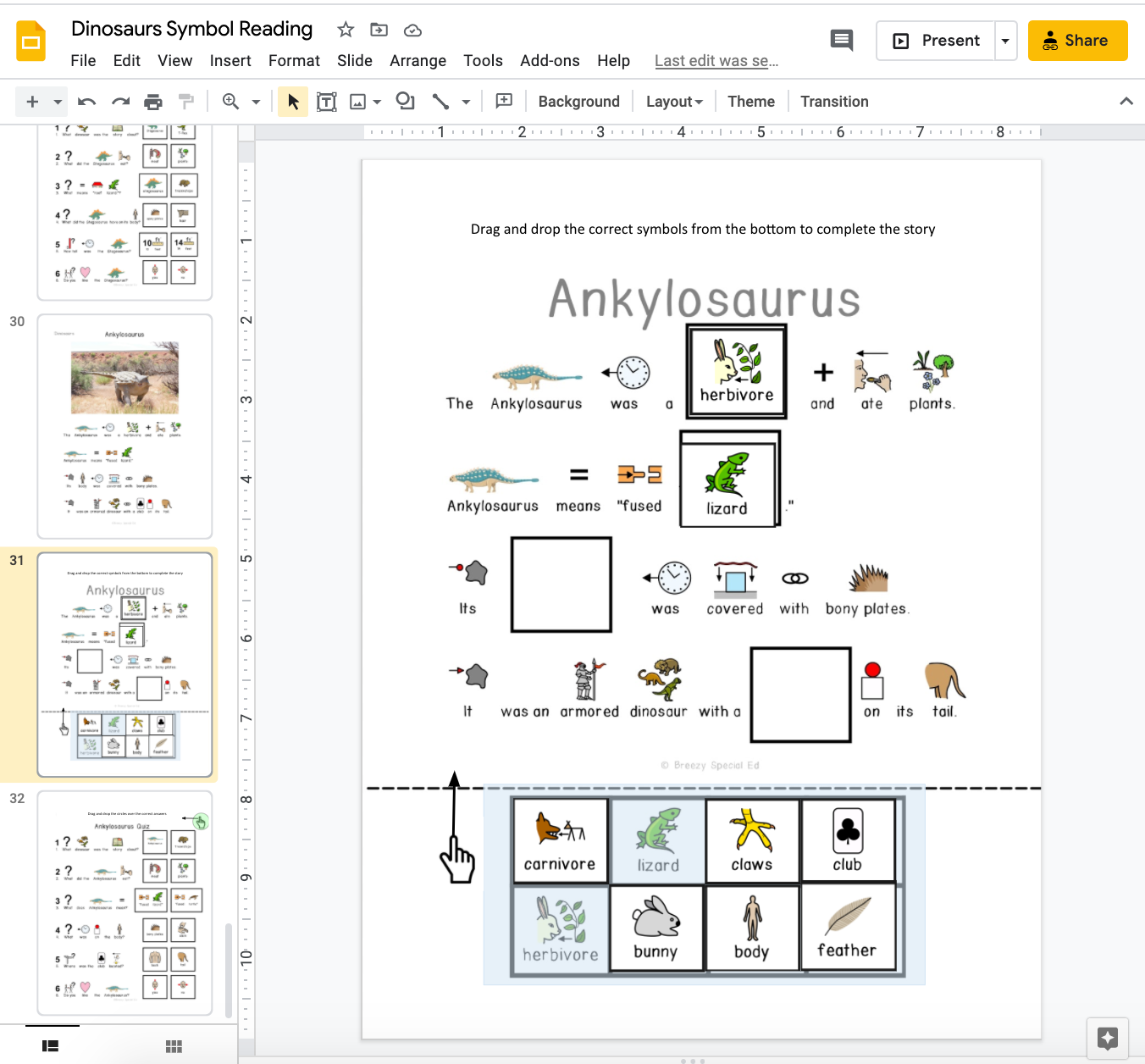Click the Background button

(579, 102)
